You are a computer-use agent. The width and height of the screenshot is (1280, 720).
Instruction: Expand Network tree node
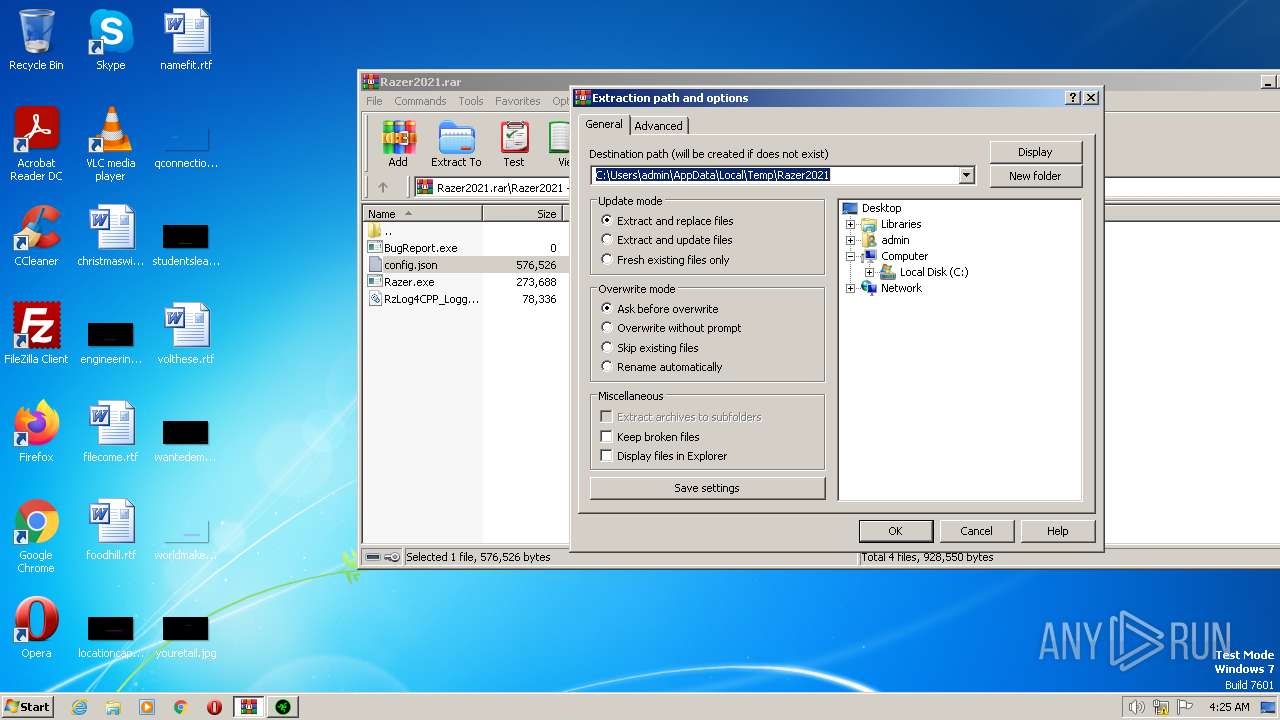tap(851, 288)
